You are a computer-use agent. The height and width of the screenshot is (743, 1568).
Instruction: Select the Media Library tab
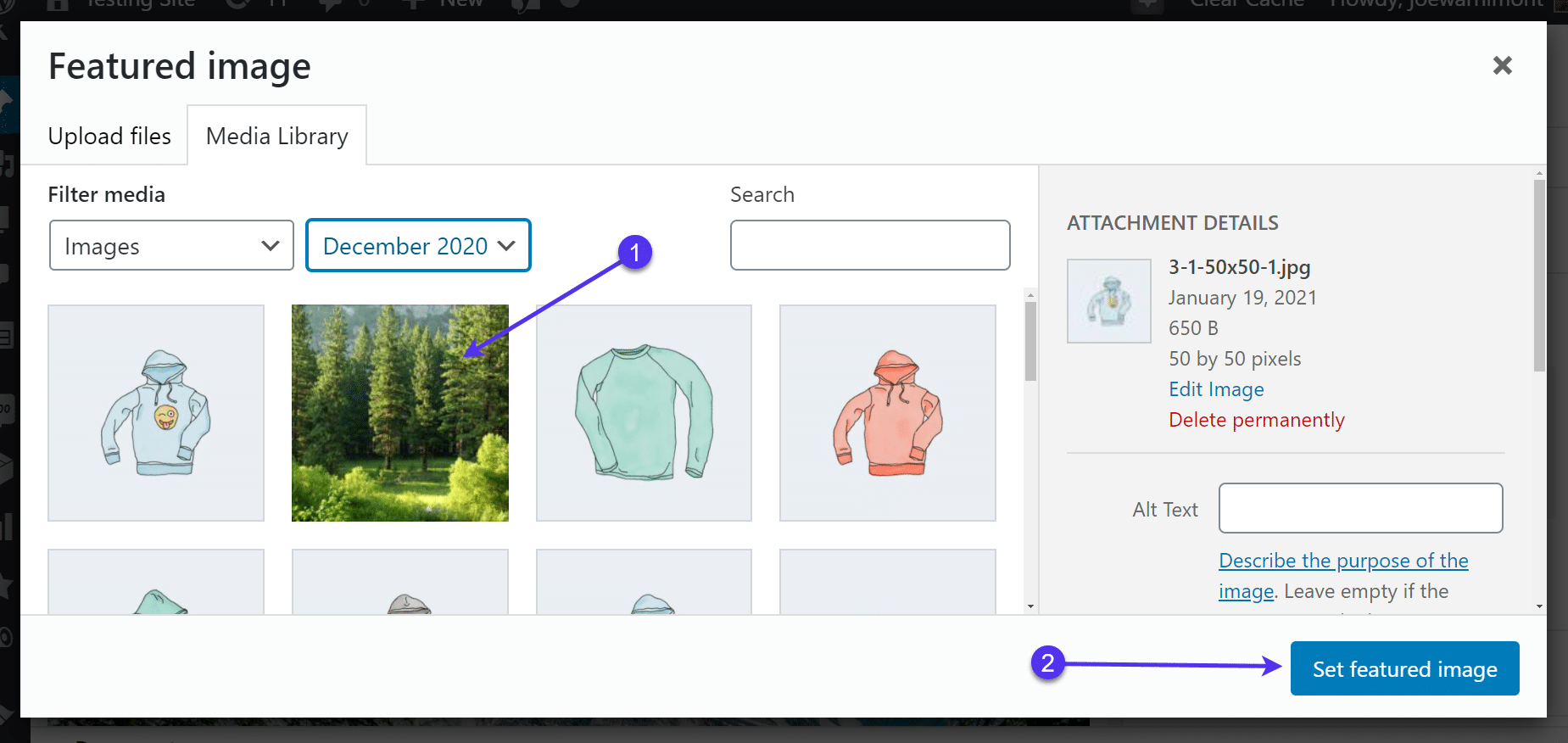(x=276, y=136)
